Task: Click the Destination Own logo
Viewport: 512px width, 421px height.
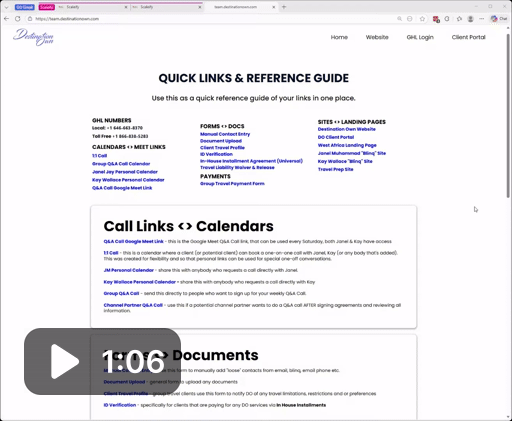Action: click(33, 37)
